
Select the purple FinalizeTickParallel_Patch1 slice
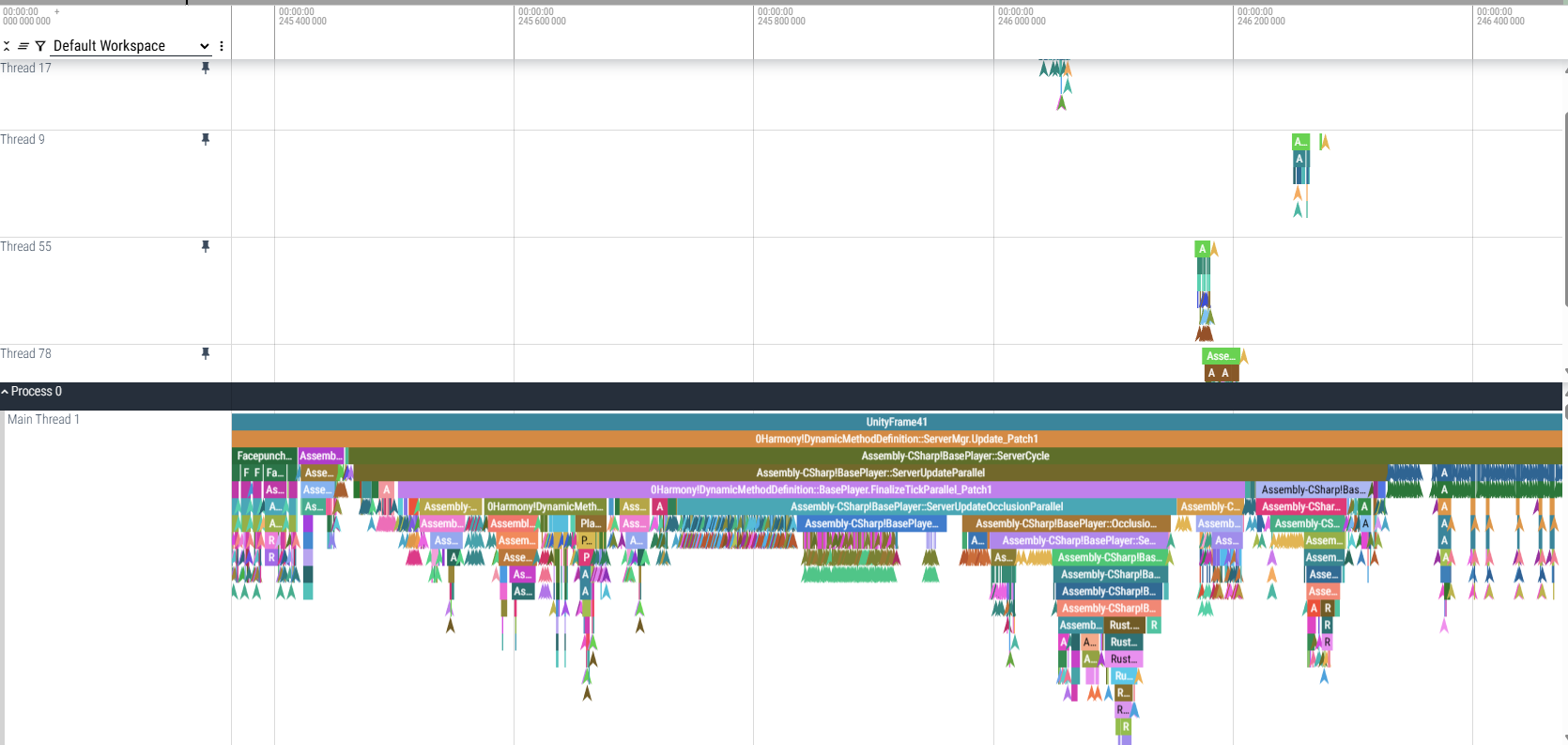click(x=821, y=489)
